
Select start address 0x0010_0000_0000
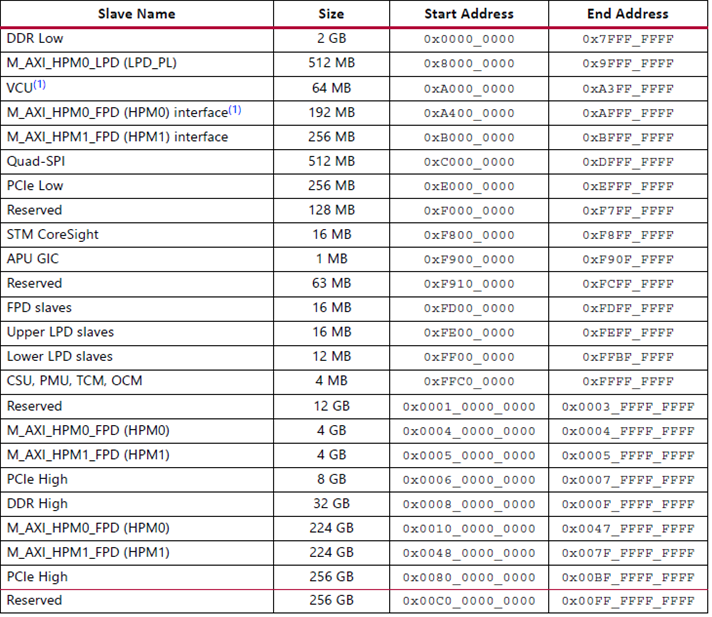pyautogui.click(x=469, y=529)
